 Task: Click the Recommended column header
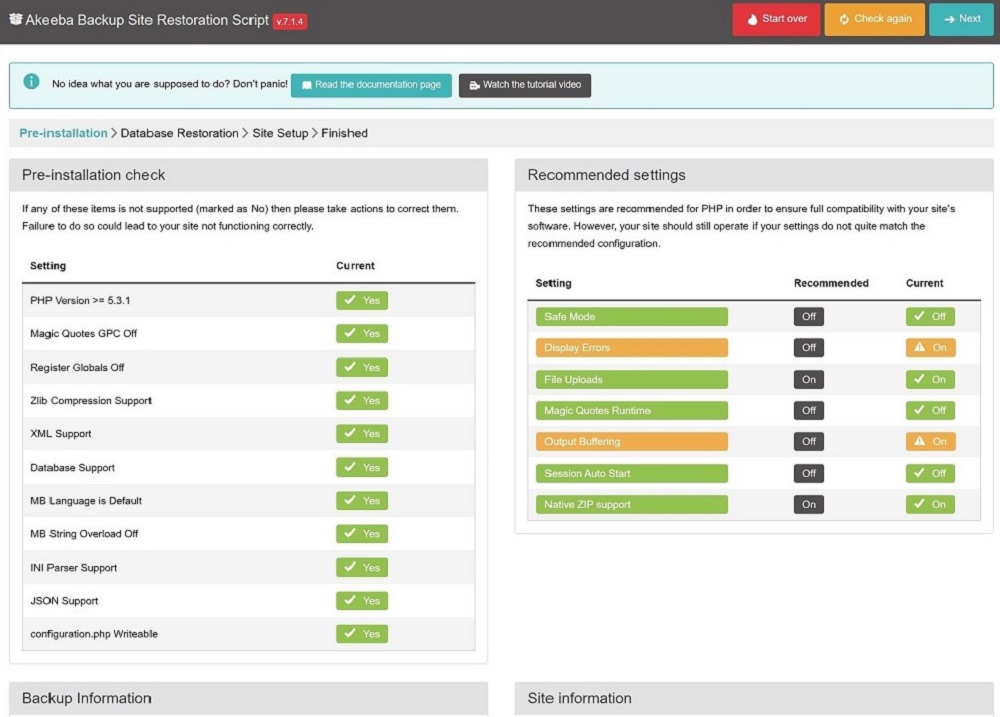pyautogui.click(x=831, y=283)
